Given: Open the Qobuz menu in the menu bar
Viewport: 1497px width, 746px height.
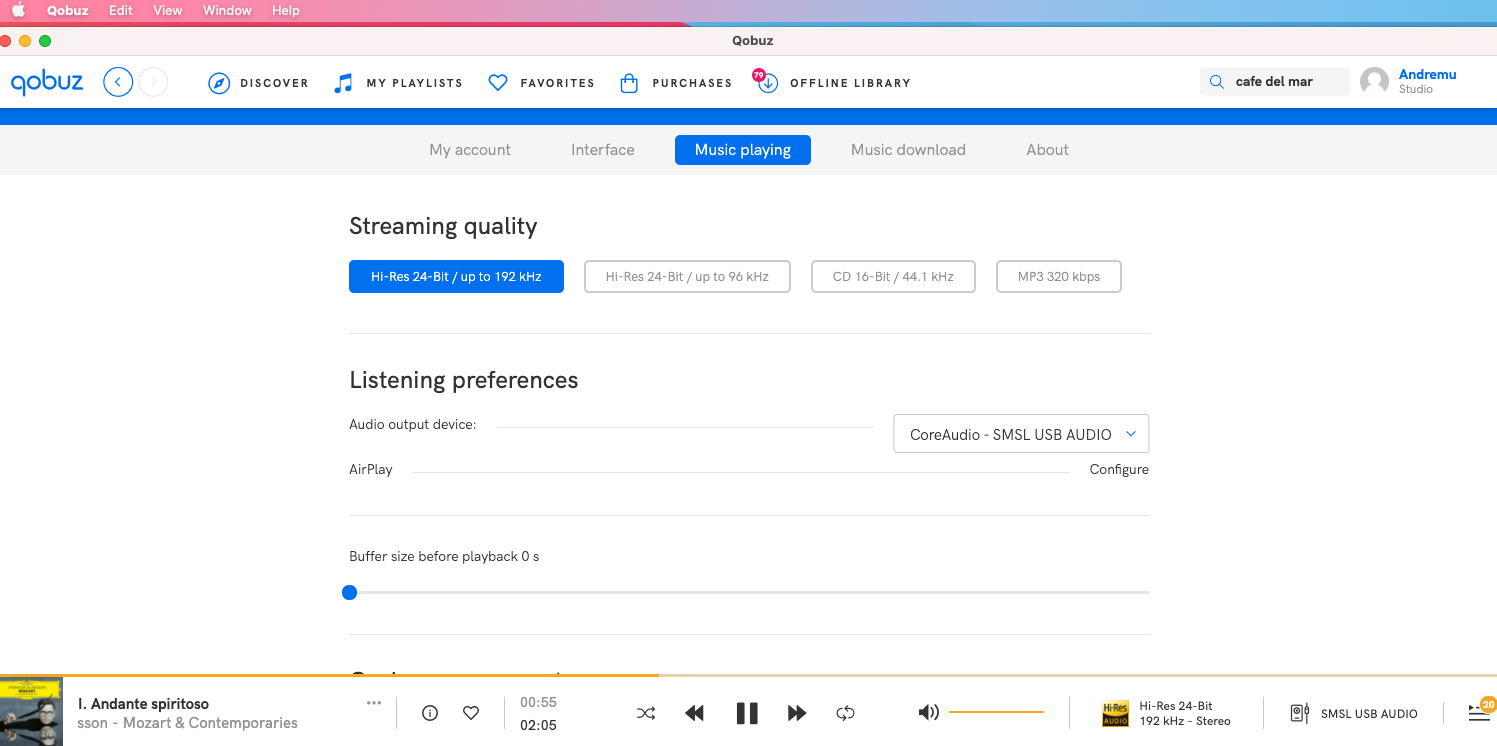Looking at the screenshot, I should (67, 11).
